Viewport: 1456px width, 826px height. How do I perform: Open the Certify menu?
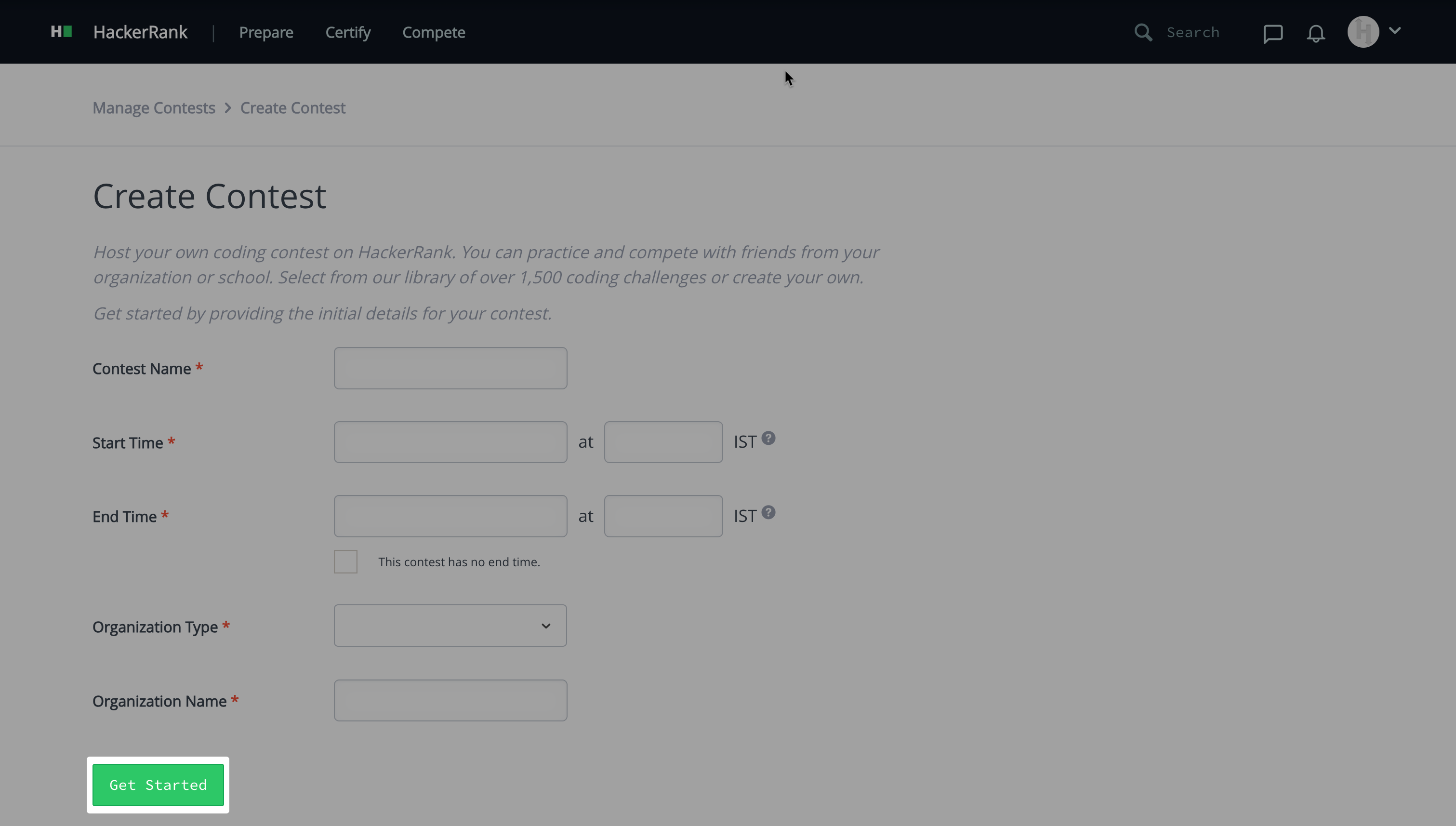pyautogui.click(x=348, y=32)
